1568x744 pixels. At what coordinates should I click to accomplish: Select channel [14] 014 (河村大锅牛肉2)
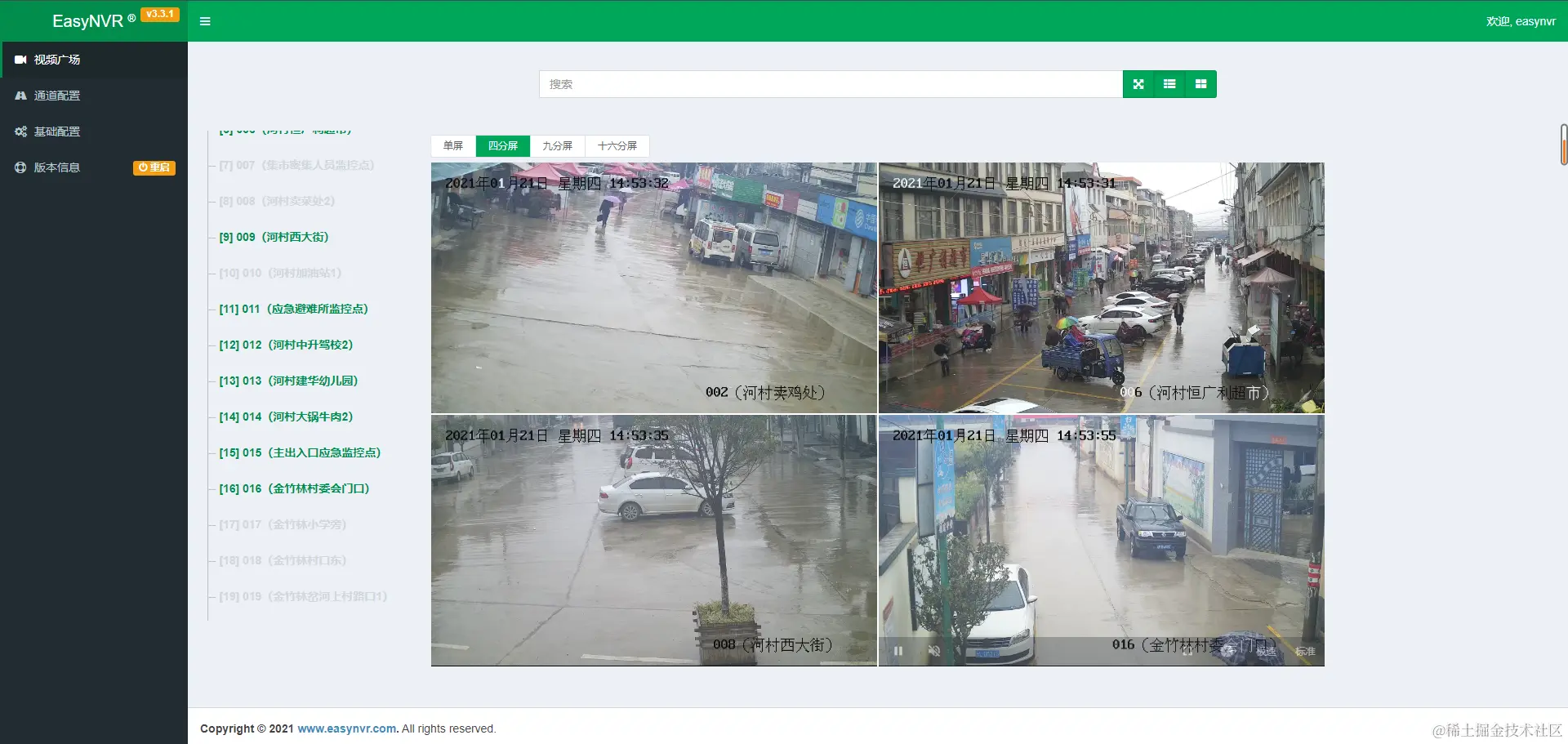coord(286,417)
